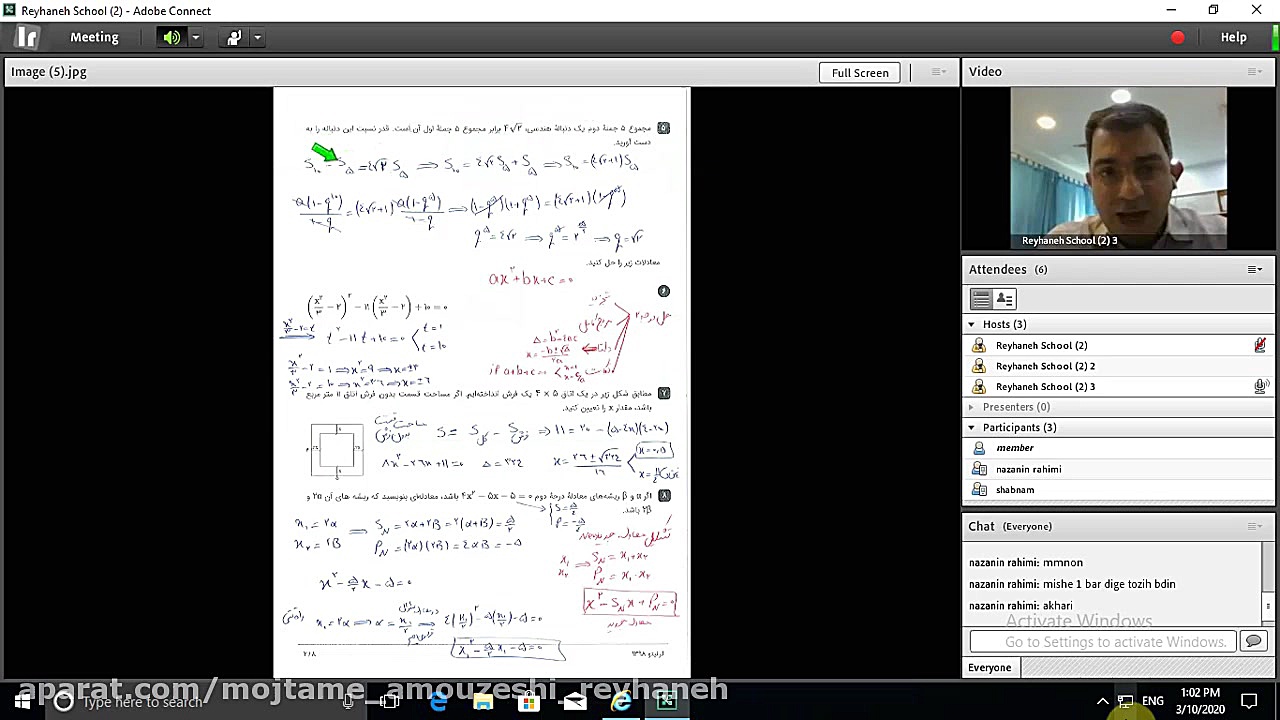Image resolution: width=1280 pixels, height=720 pixels.
Task: Click participant icon beside shabnam
Action: click(979, 490)
